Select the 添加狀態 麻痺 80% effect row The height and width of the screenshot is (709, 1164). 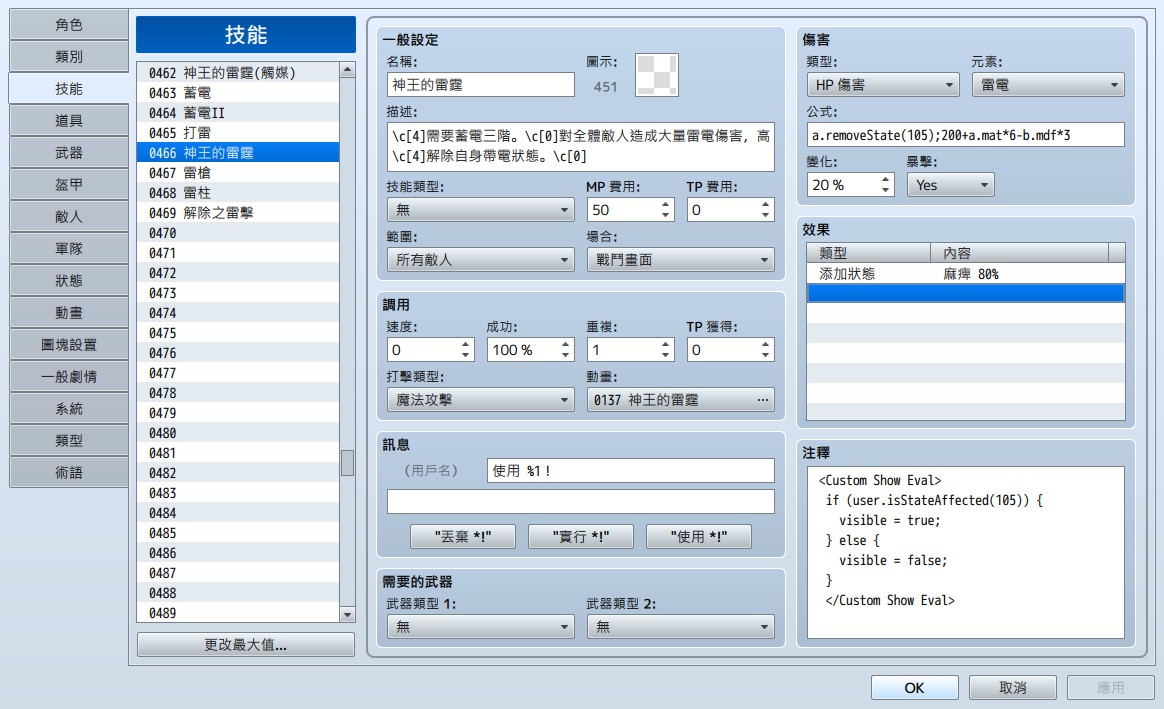tap(965, 274)
